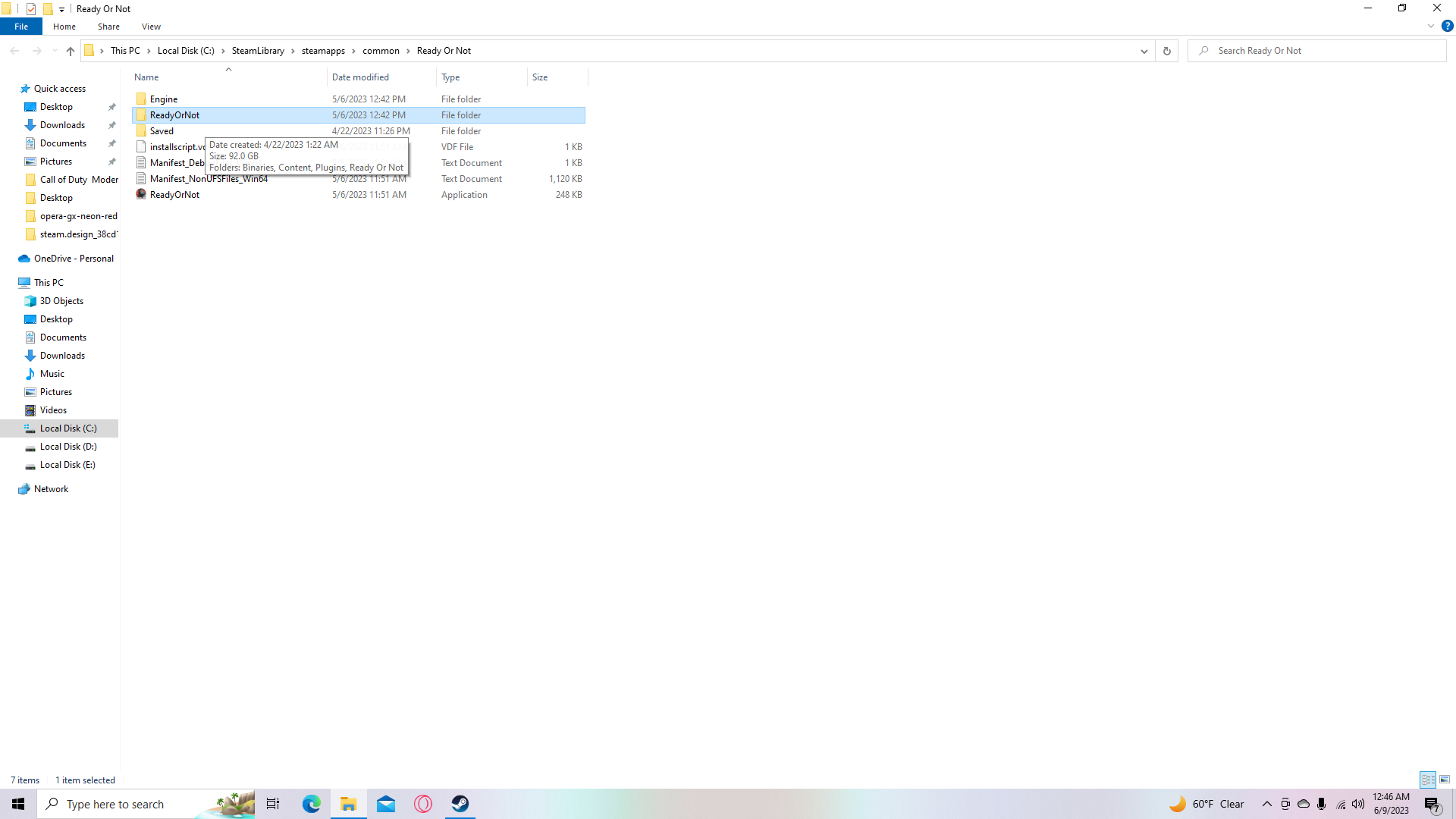Open the recent locations dropdown arrow
This screenshot has width=1456, height=819.
click(x=55, y=51)
